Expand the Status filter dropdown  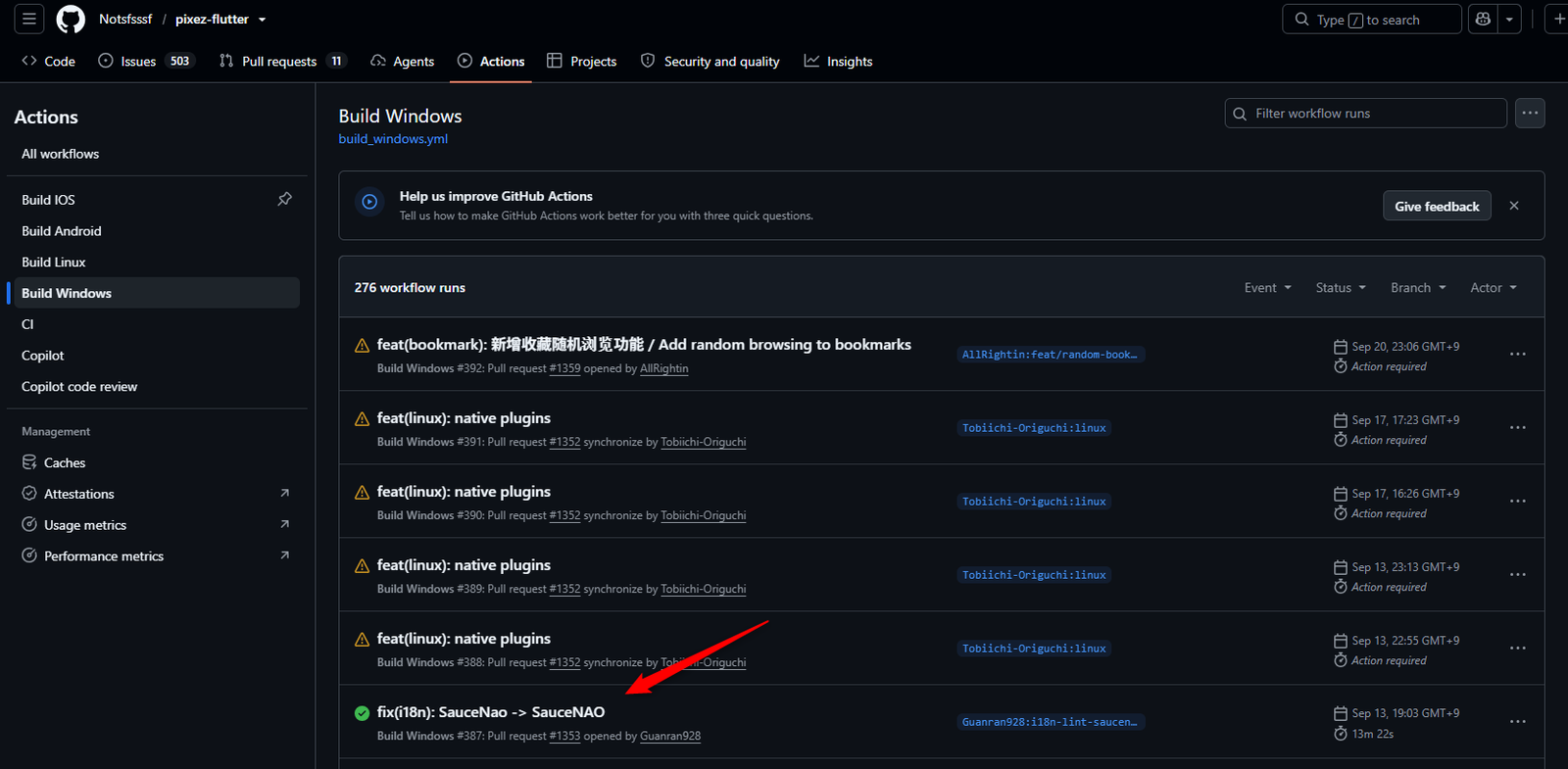point(1341,287)
